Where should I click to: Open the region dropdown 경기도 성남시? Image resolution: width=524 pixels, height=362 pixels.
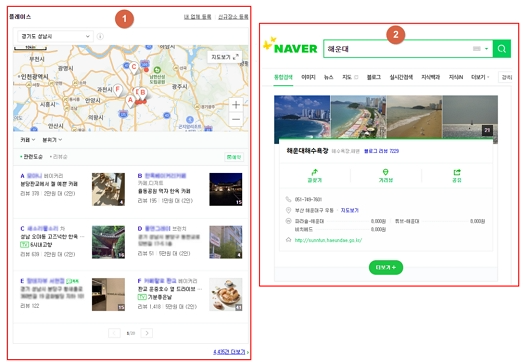tap(55, 36)
